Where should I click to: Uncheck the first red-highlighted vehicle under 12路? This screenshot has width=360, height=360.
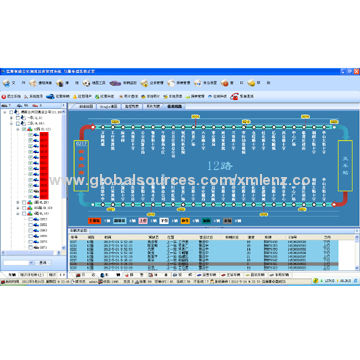(x=31, y=135)
